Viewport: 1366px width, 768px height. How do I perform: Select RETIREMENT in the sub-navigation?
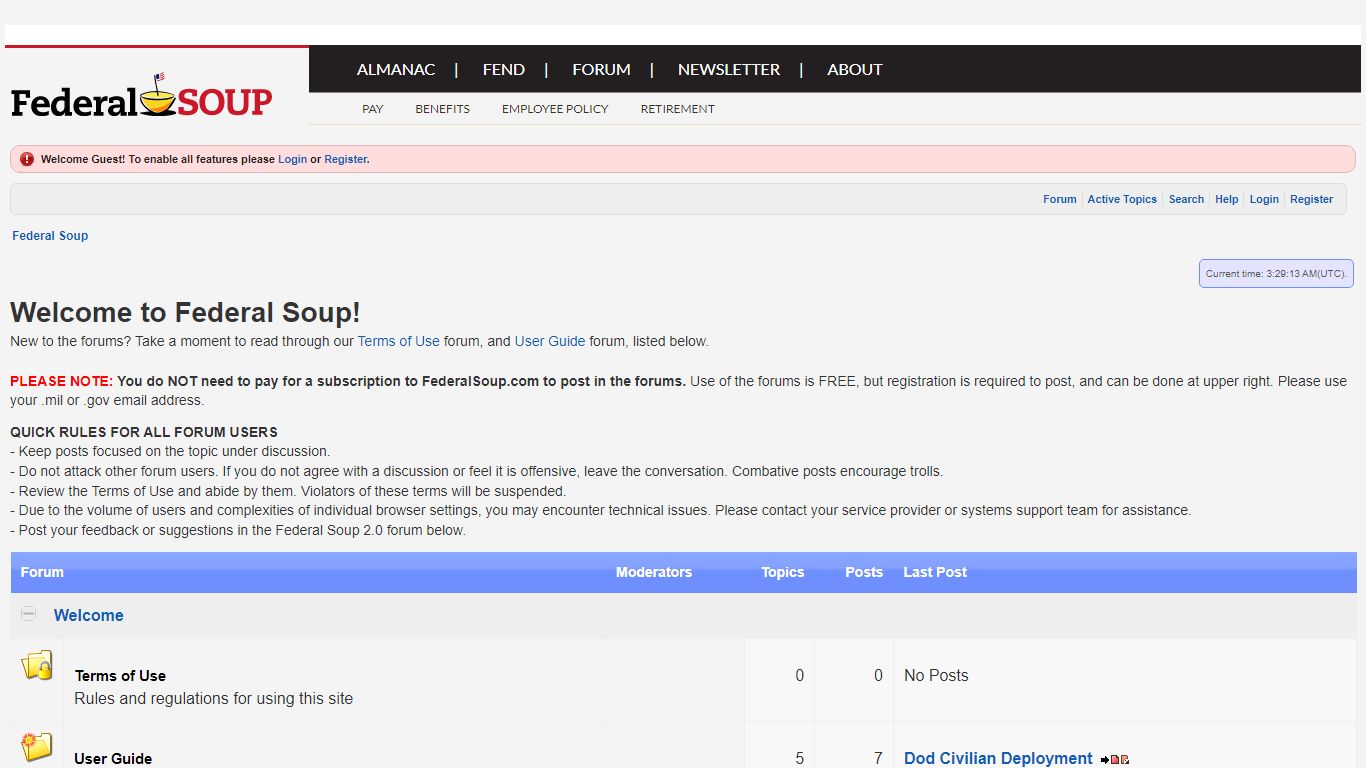(678, 109)
